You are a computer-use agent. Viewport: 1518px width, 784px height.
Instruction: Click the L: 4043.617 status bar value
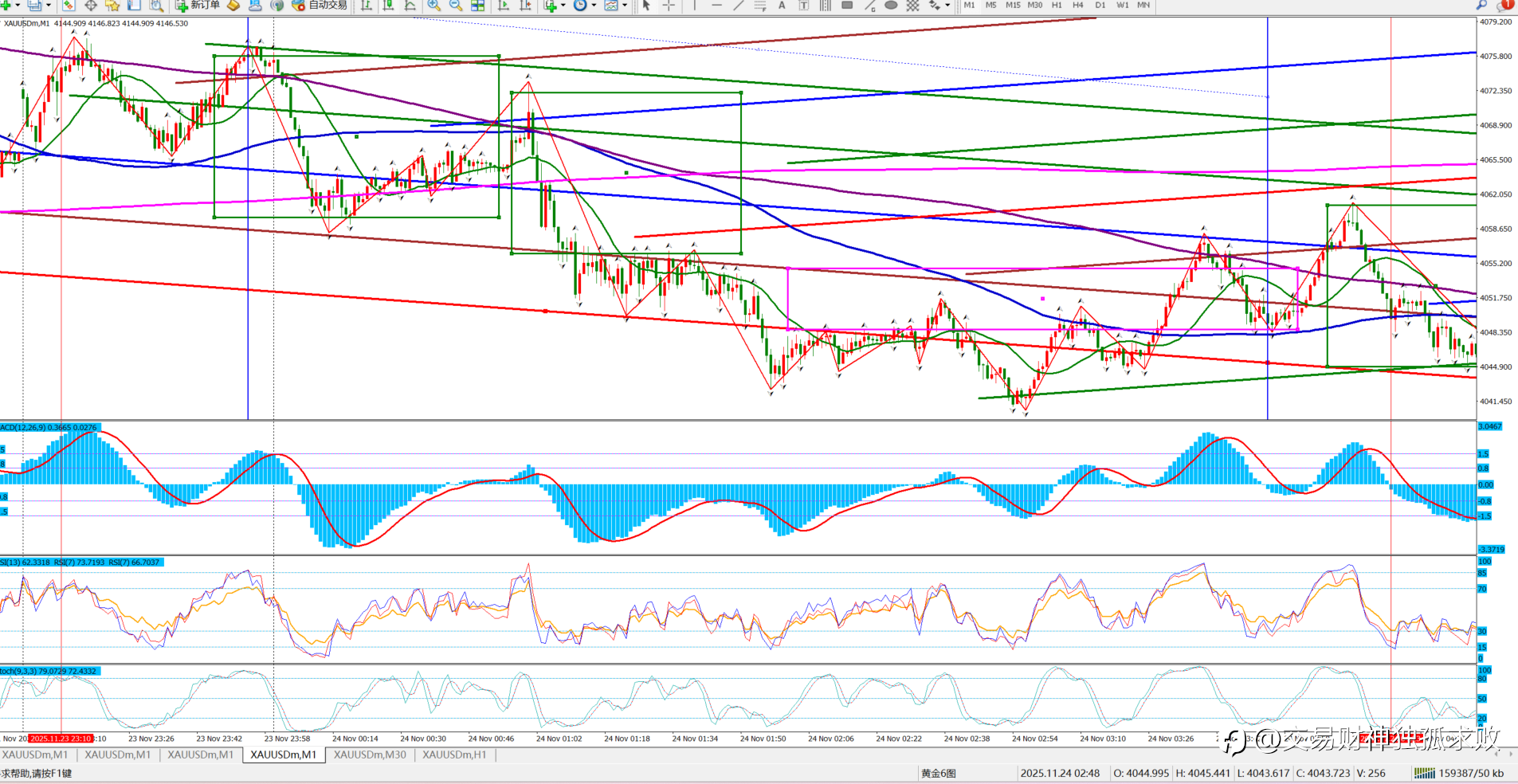click(1263, 773)
